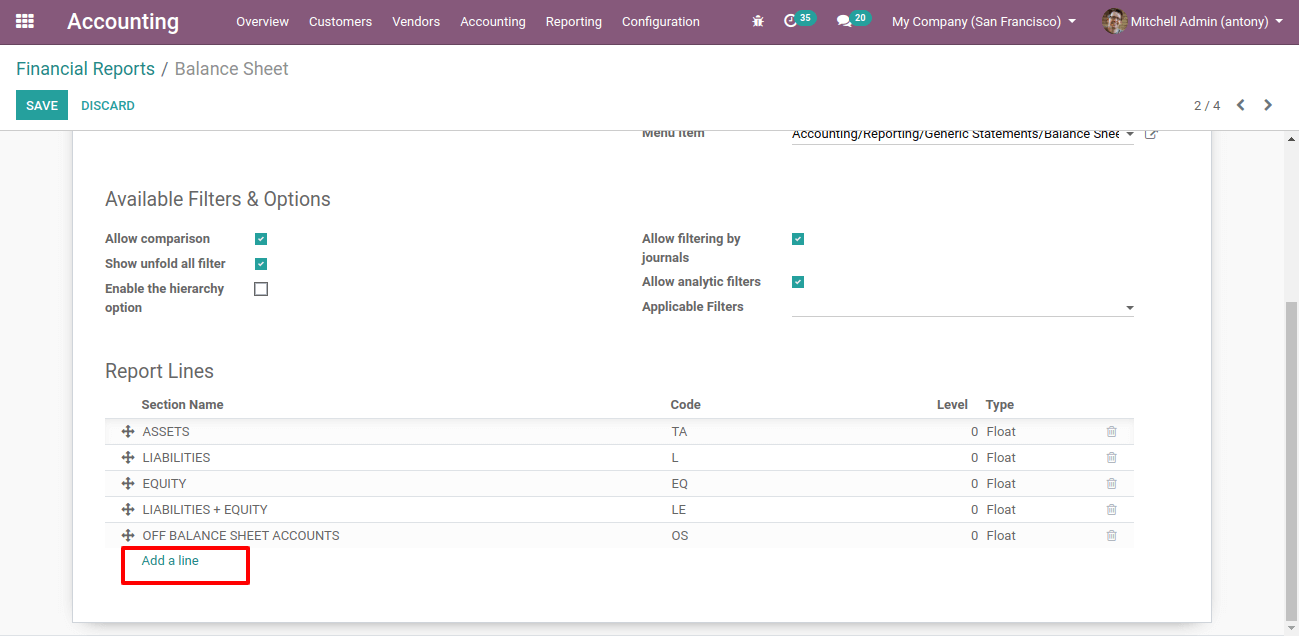Click Float type in ASSETS row

(x=1001, y=432)
